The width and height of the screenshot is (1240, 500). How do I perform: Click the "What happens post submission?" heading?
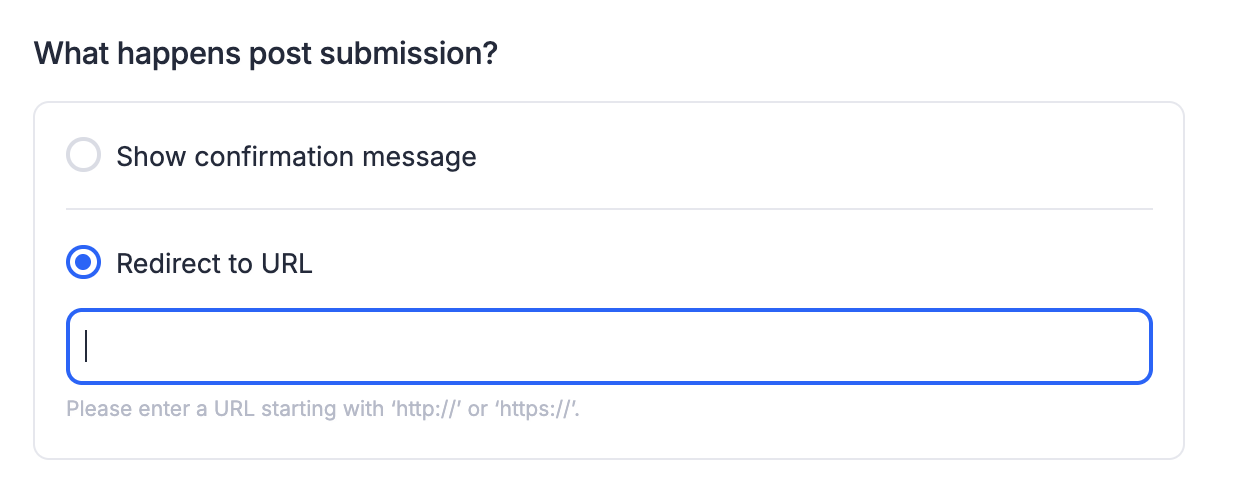coord(266,54)
